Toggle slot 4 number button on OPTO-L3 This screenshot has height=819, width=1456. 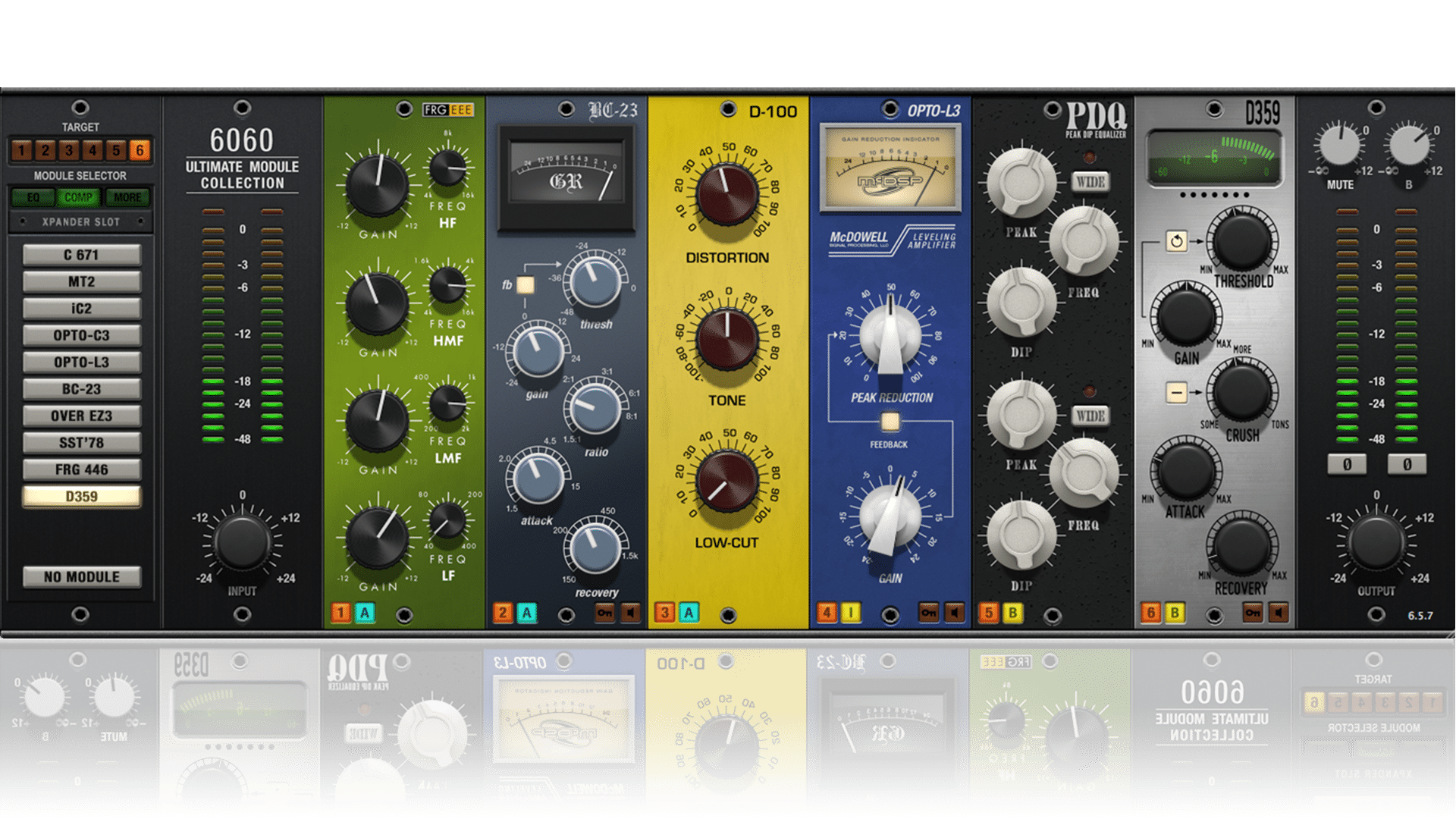(827, 613)
